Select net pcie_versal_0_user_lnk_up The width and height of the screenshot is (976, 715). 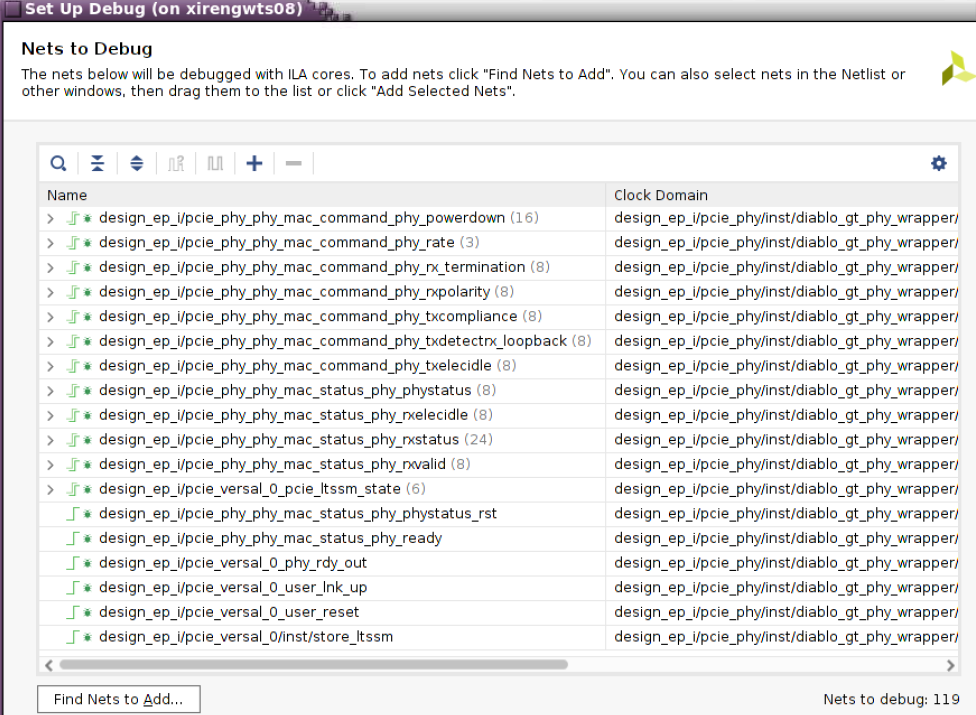pyautogui.click(x=233, y=587)
